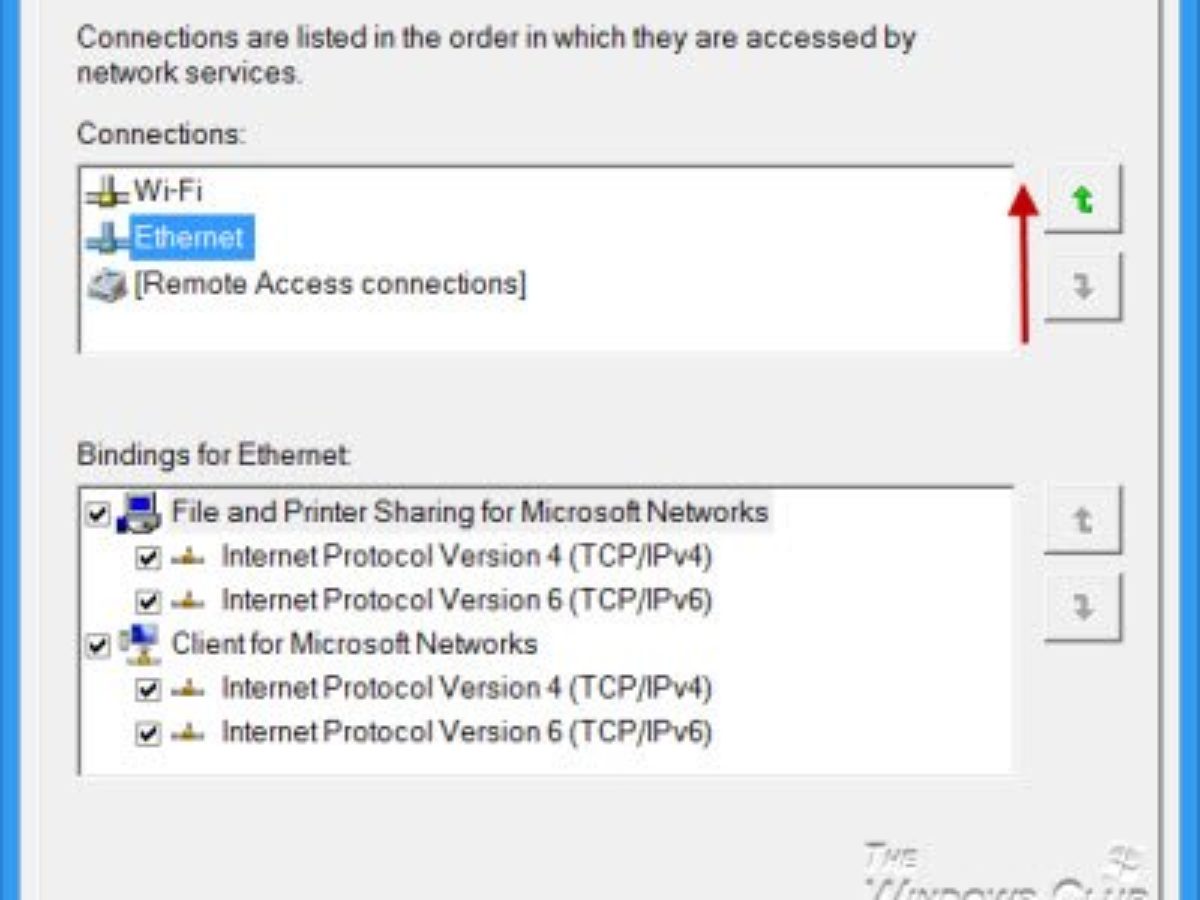Click the green move-up arrow for Connections
The image size is (1200, 900).
click(1082, 201)
